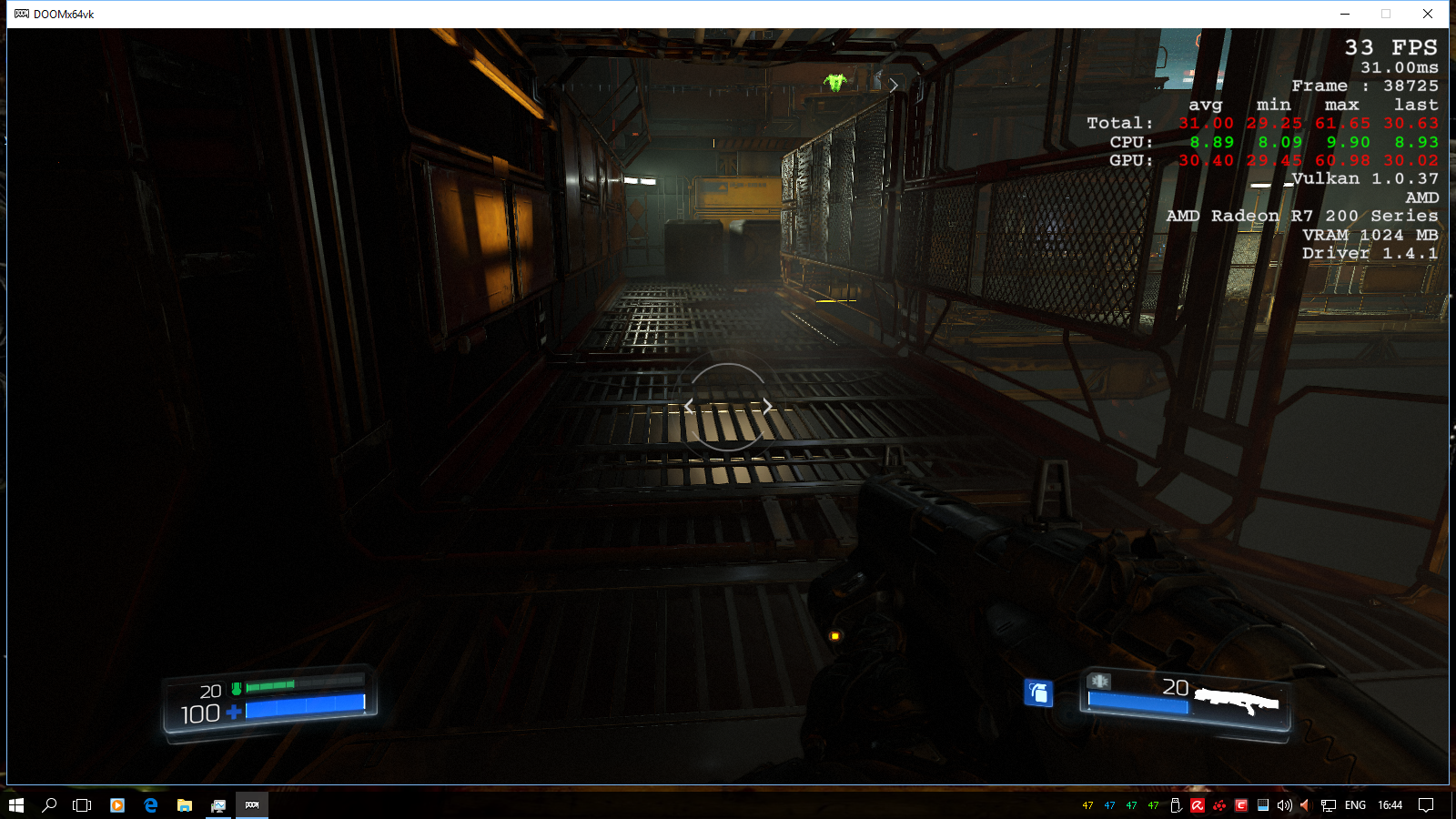
Task: Switch input language via ENG indicator
Action: tap(1355, 805)
